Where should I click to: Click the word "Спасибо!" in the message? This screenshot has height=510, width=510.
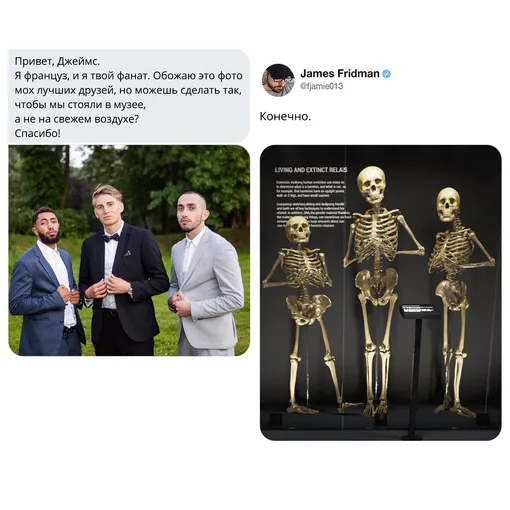pyautogui.click(x=38, y=134)
